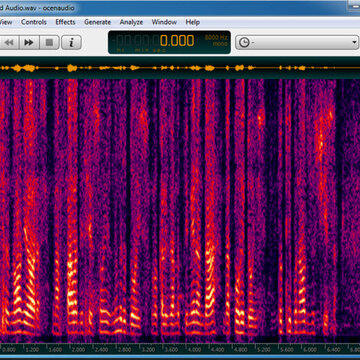This screenshot has width=360, height=360.
Task: Open the Effects menu
Action: (x=65, y=22)
